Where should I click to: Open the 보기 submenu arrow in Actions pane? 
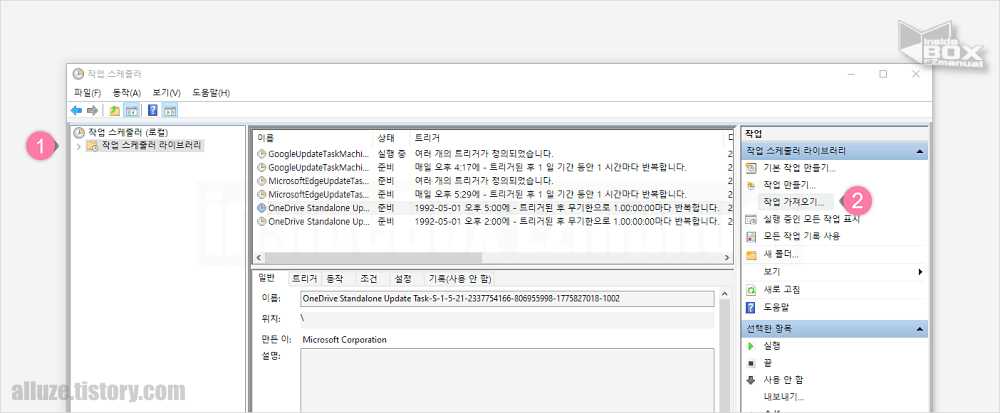920,272
